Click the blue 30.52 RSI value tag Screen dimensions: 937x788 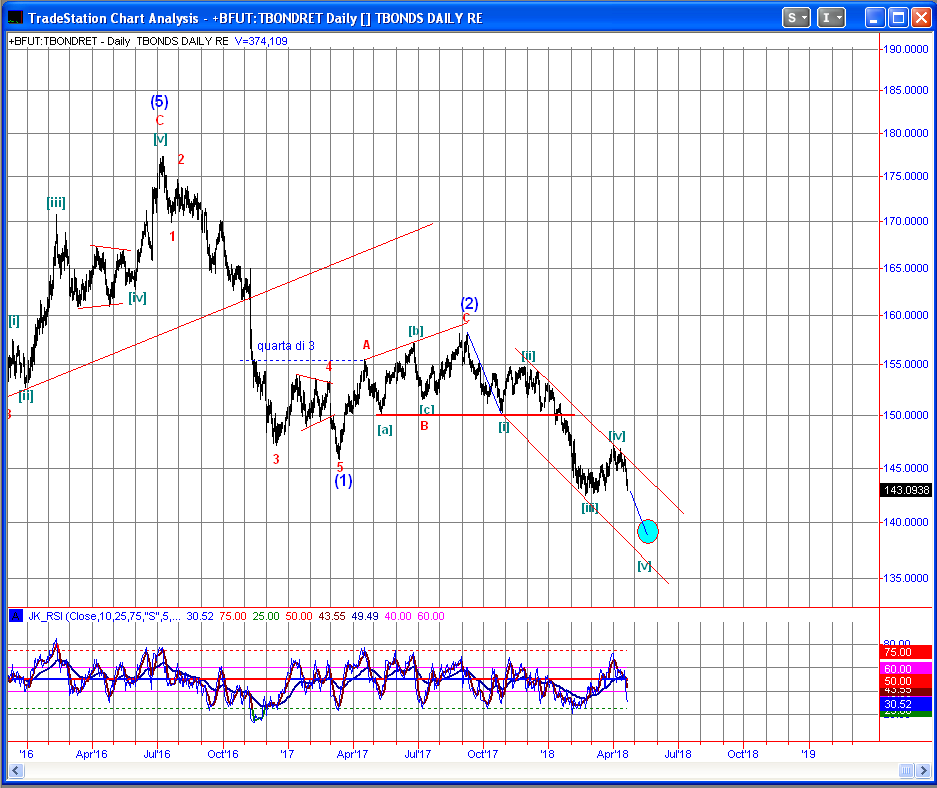pyautogui.click(x=907, y=704)
